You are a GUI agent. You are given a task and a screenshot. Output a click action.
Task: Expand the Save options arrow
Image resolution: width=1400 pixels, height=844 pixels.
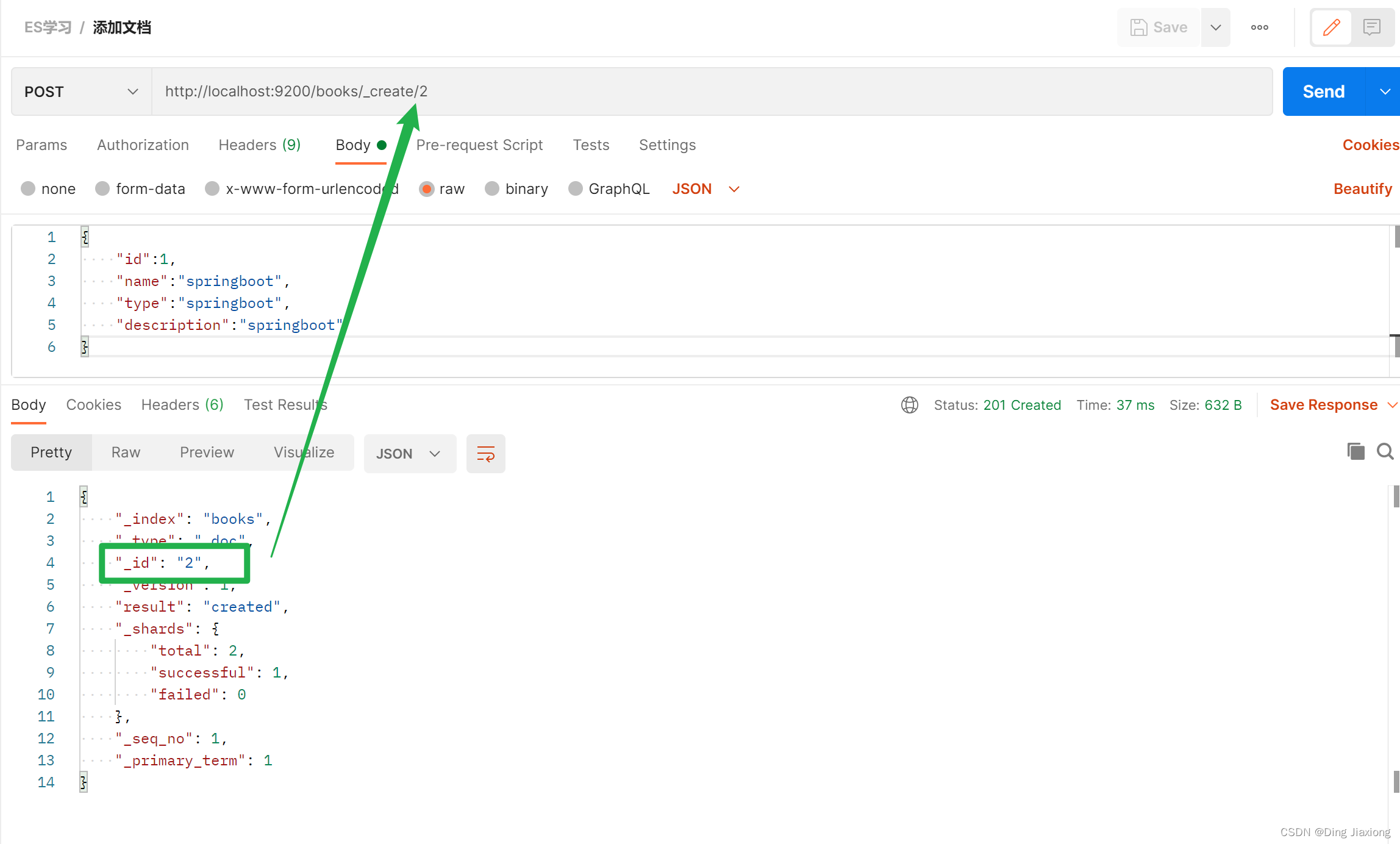point(1215,27)
